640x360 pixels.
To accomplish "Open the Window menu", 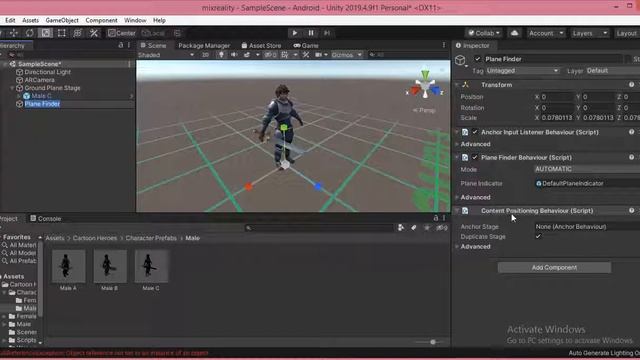I will click(x=135, y=20).
